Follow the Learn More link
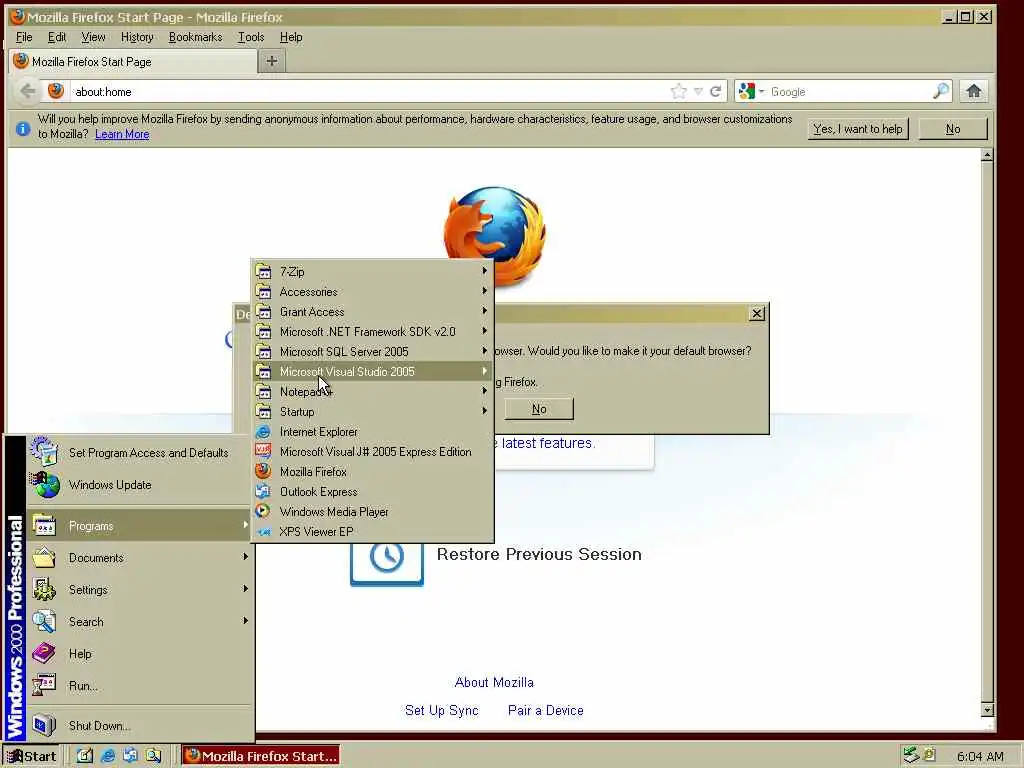Image resolution: width=1024 pixels, height=768 pixels. [122, 134]
